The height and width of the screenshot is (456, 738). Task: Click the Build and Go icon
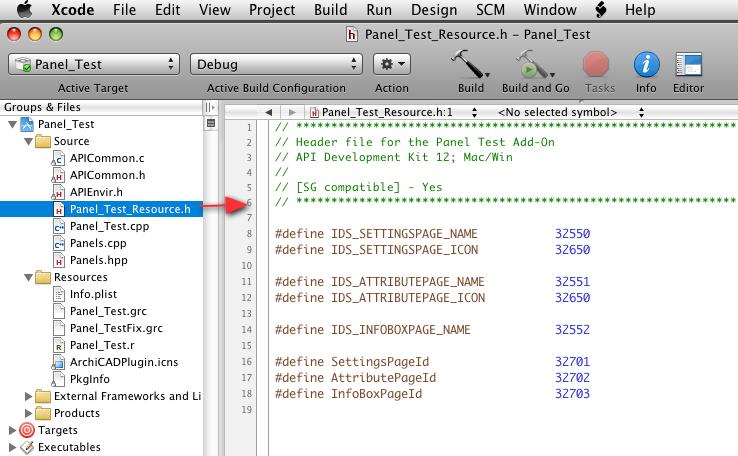click(x=534, y=64)
